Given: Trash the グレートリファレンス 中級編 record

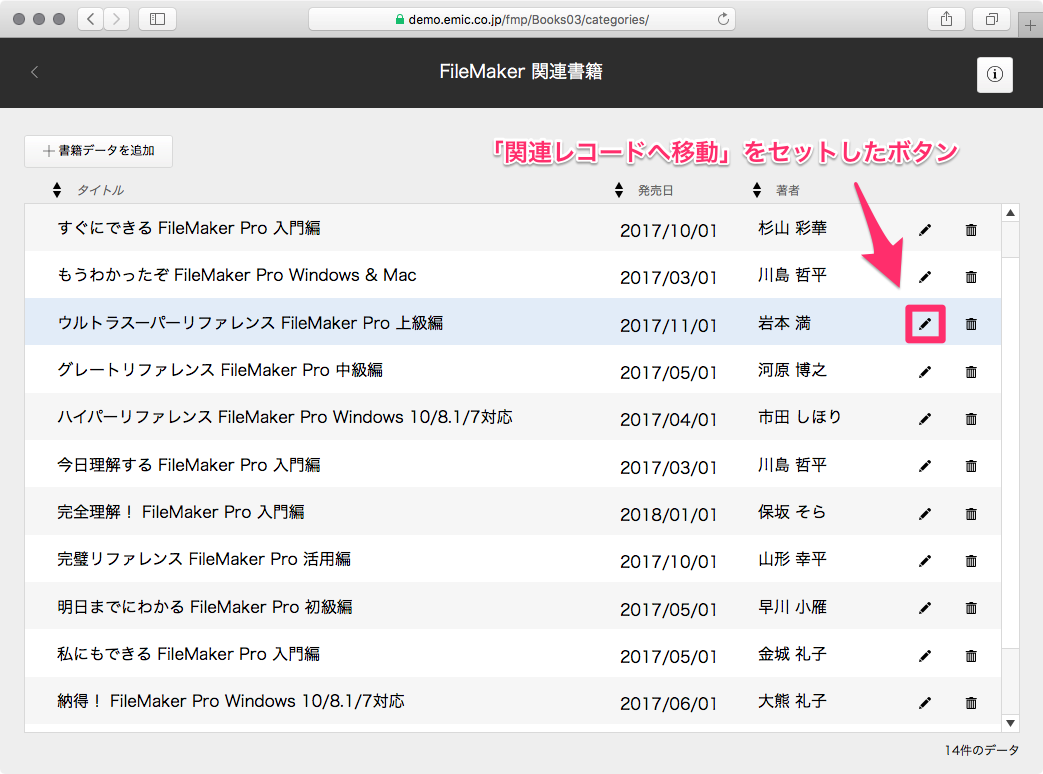Looking at the screenshot, I should 971,372.
